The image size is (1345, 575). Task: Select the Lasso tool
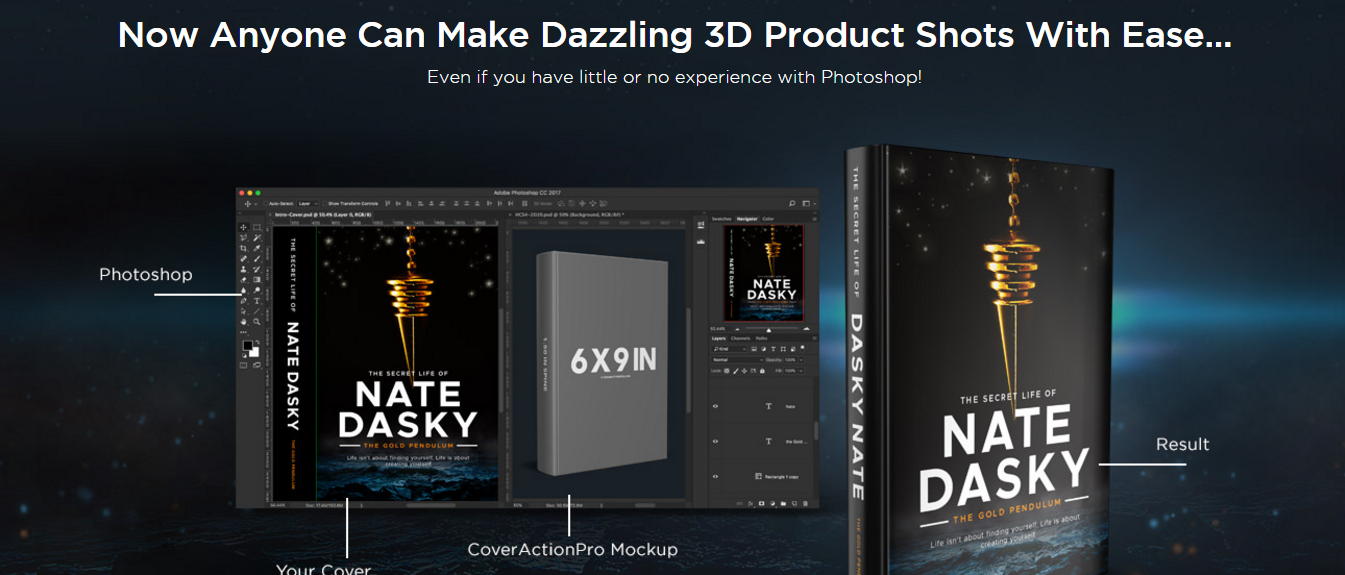pyautogui.click(x=243, y=238)
